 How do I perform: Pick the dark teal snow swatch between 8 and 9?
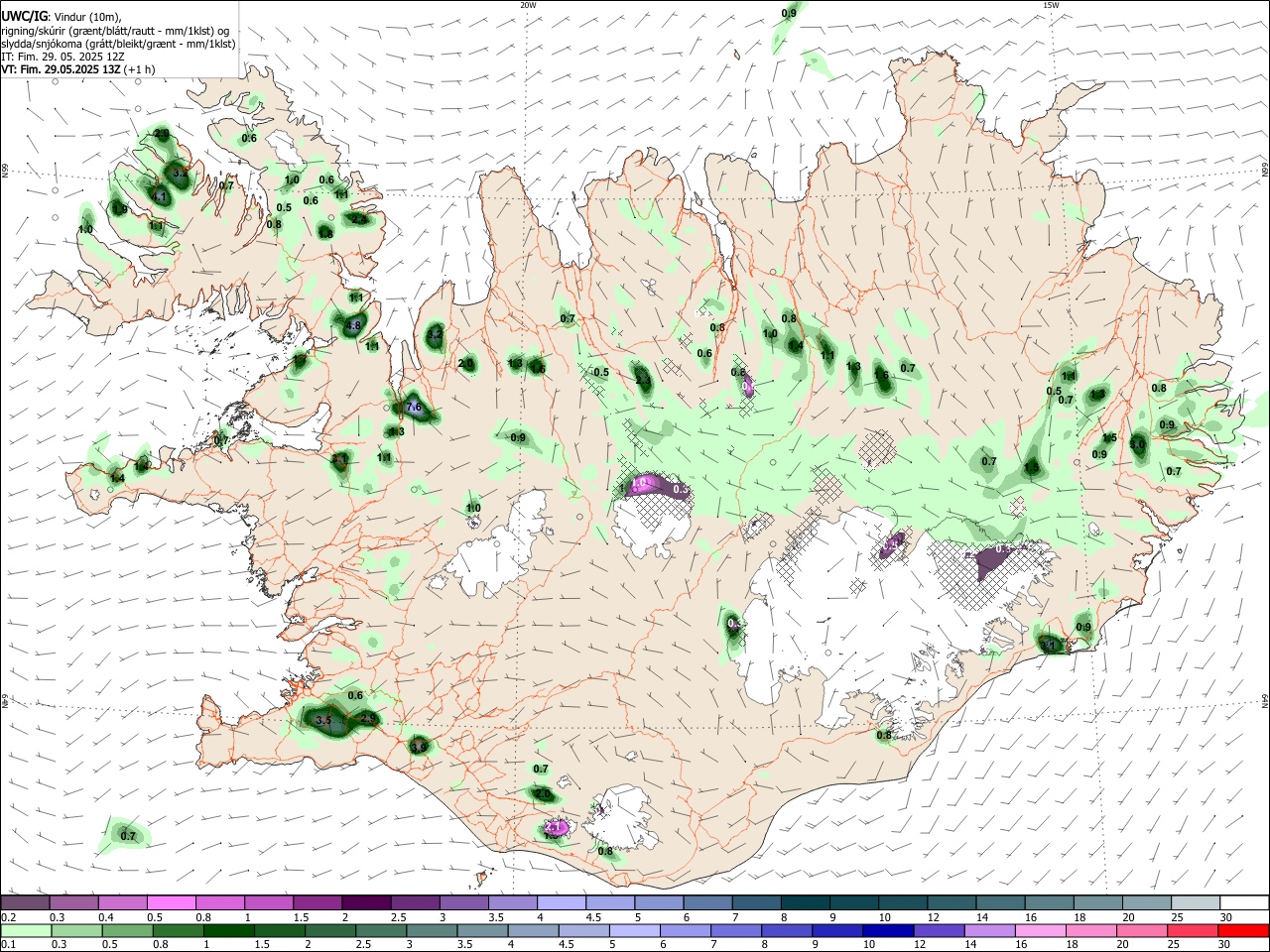click(x=805, y=902)
